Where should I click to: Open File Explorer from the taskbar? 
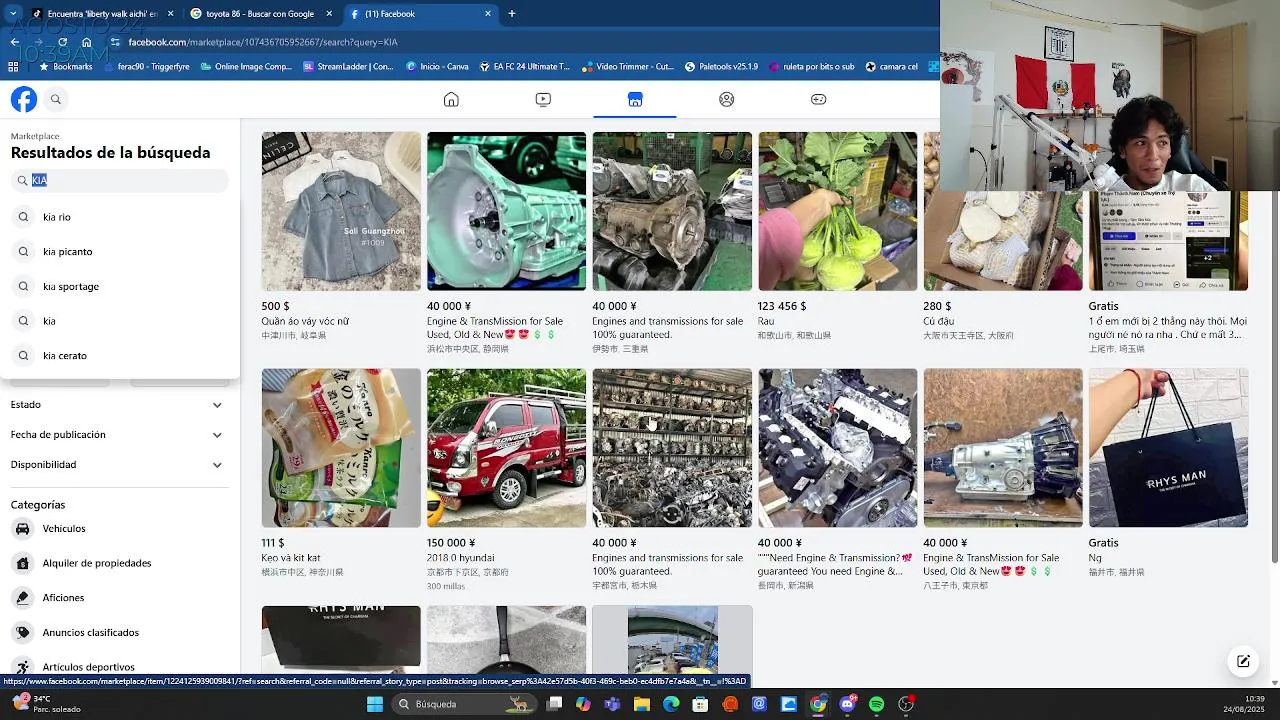(x=642, y=704)
